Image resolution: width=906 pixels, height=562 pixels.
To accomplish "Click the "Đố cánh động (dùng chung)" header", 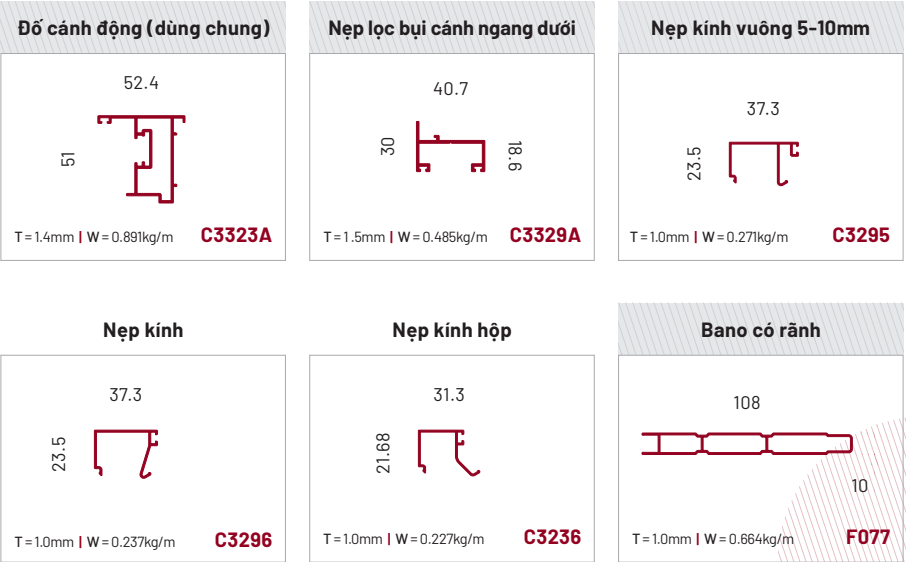I will coord(144,28).
